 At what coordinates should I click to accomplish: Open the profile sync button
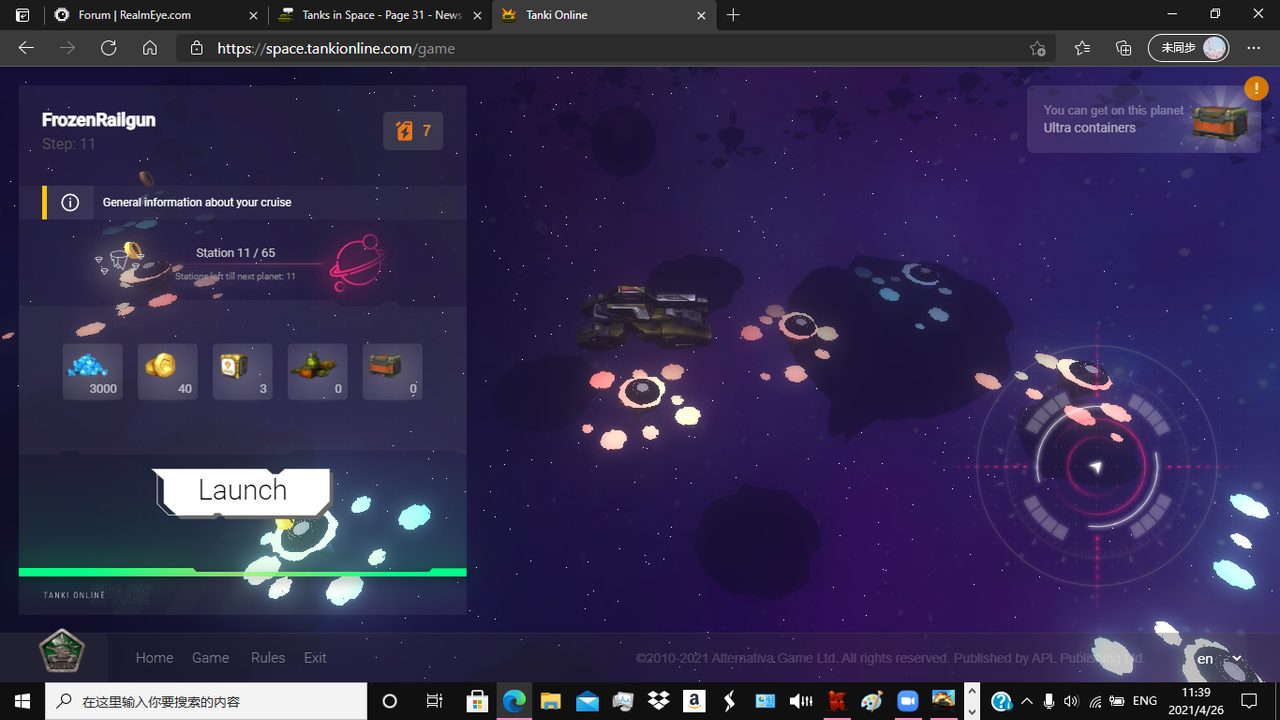pos(1188,48)
